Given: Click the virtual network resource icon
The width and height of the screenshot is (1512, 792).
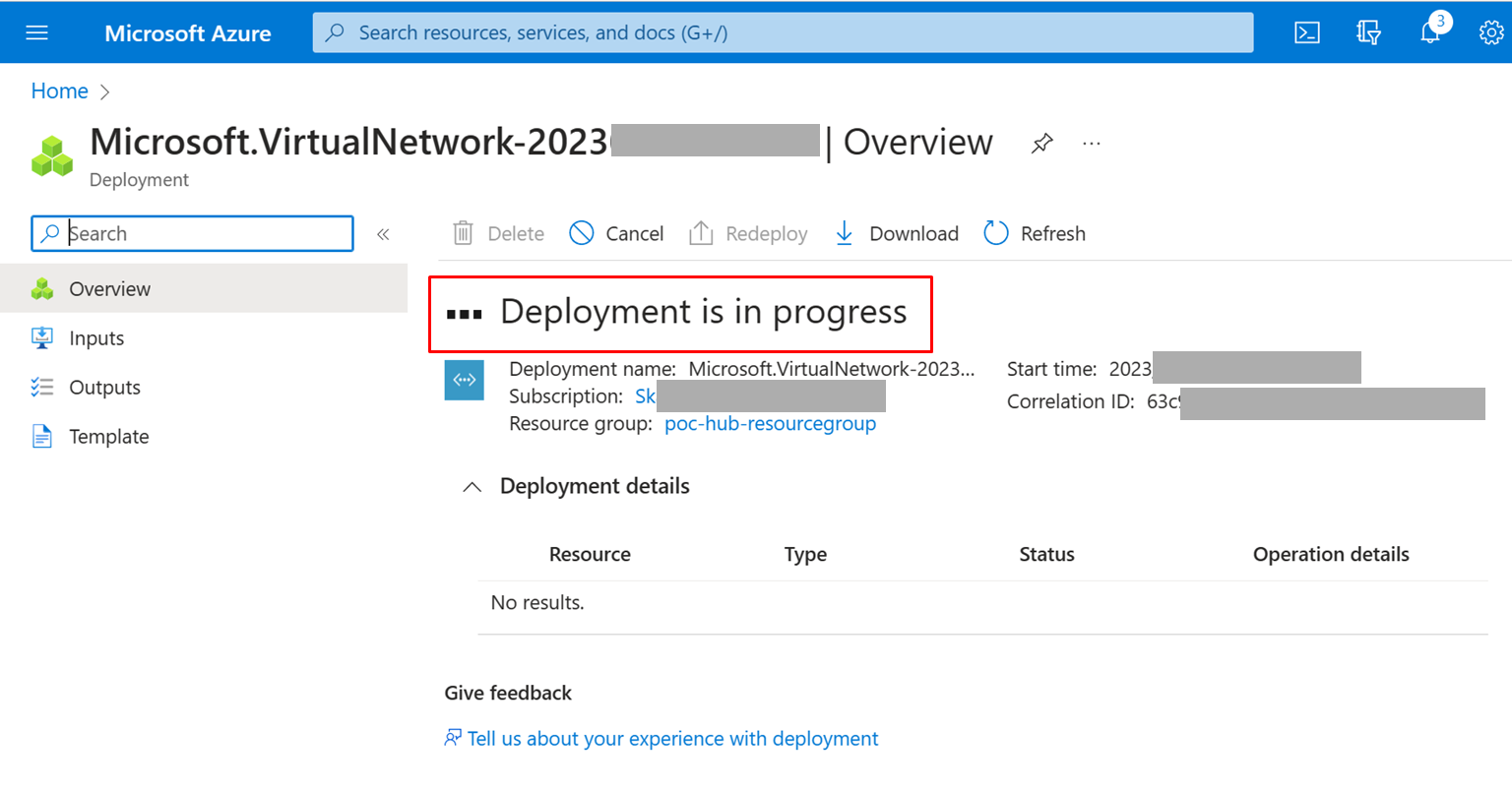Looking at the screenshot, I should pyautogui.click(x=465, y=381).
